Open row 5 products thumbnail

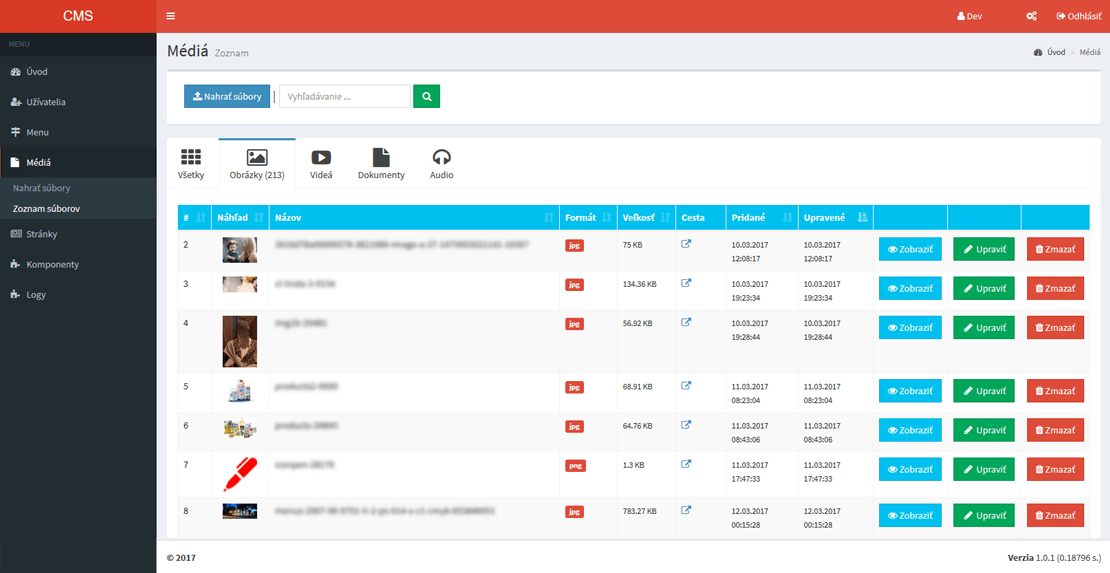pos(239,390)
